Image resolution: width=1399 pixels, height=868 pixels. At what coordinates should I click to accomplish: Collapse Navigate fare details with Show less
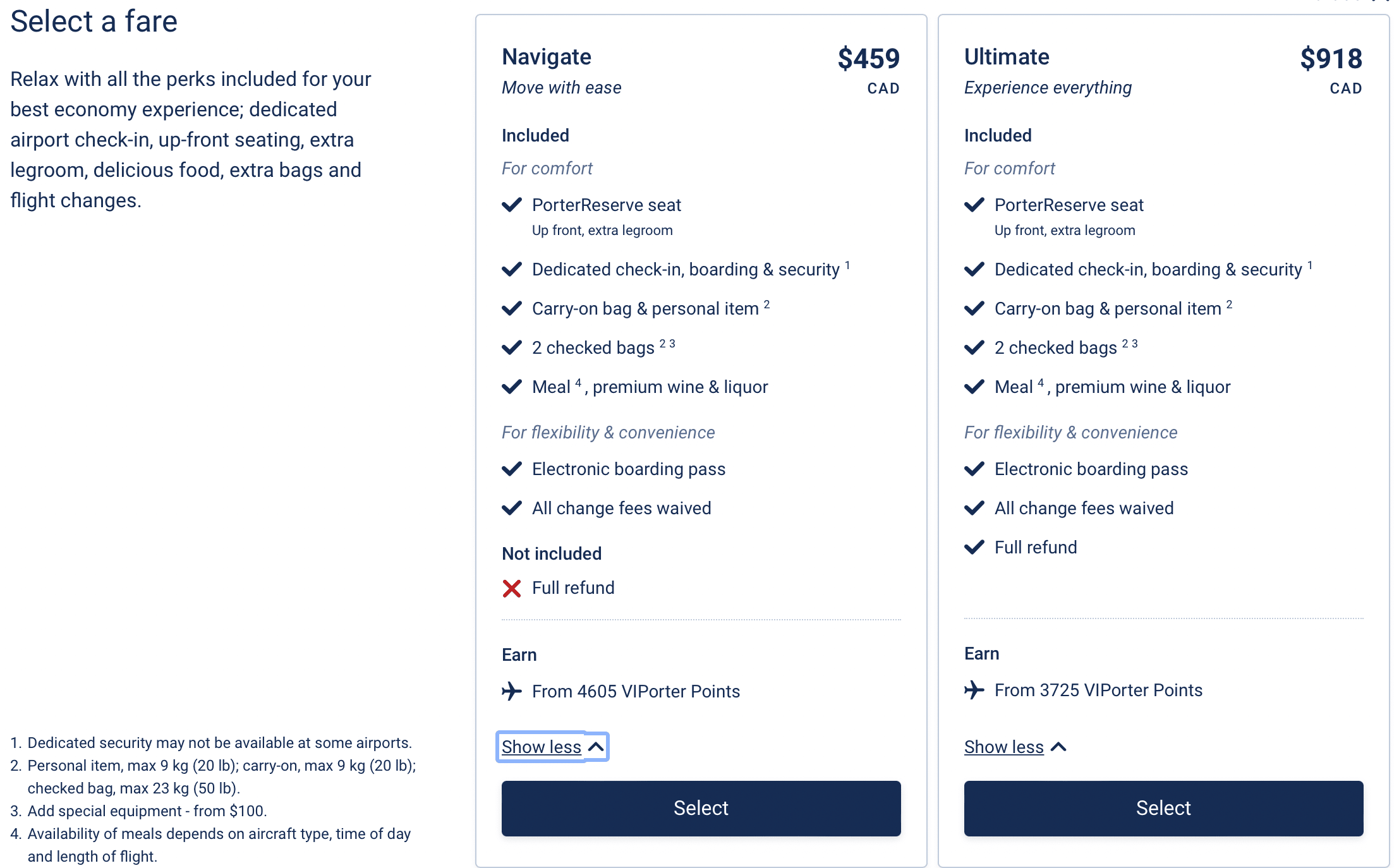coord(542,747)
